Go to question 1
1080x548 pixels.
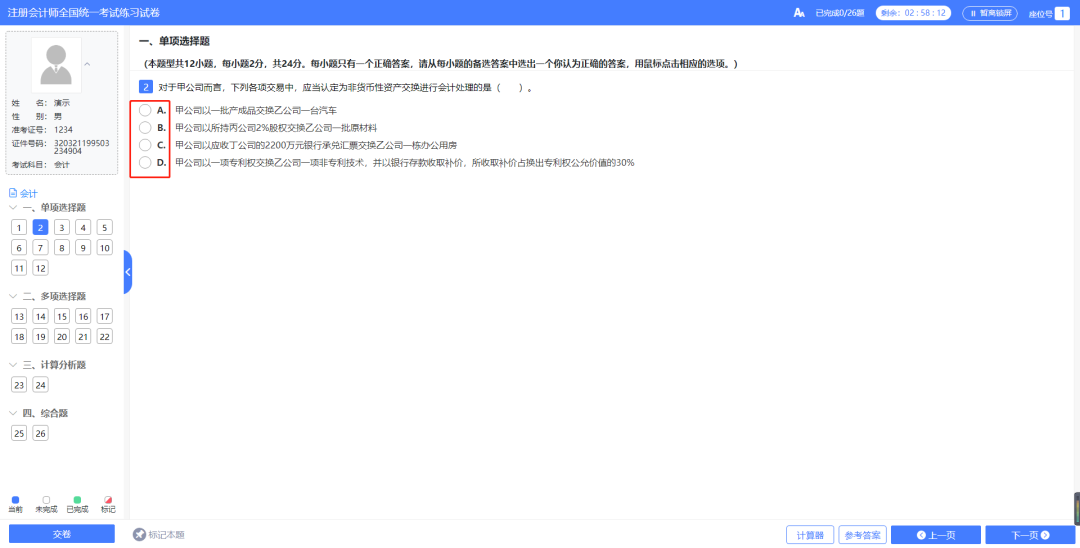(x=19, y=228)
